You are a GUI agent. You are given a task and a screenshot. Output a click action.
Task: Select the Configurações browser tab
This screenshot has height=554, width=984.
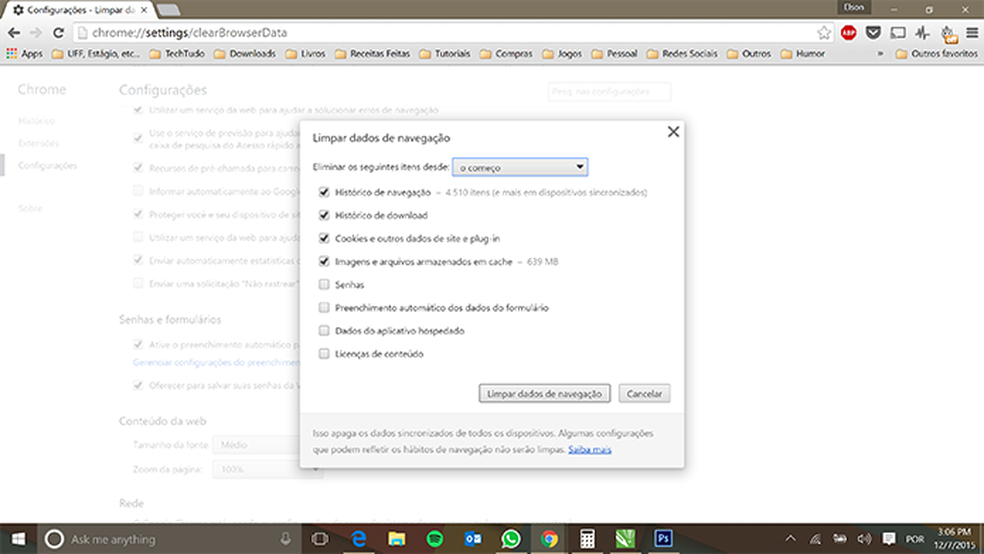78,10
